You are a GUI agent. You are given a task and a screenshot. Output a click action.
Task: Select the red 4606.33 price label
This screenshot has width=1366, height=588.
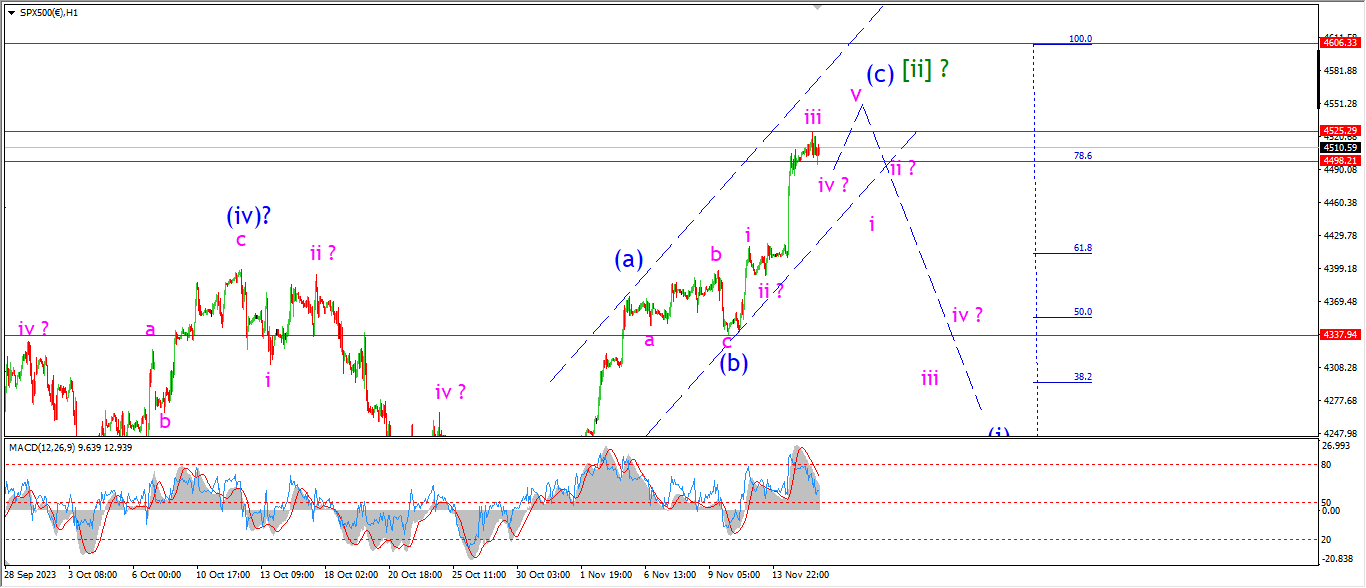click(x=1339, y=43)
